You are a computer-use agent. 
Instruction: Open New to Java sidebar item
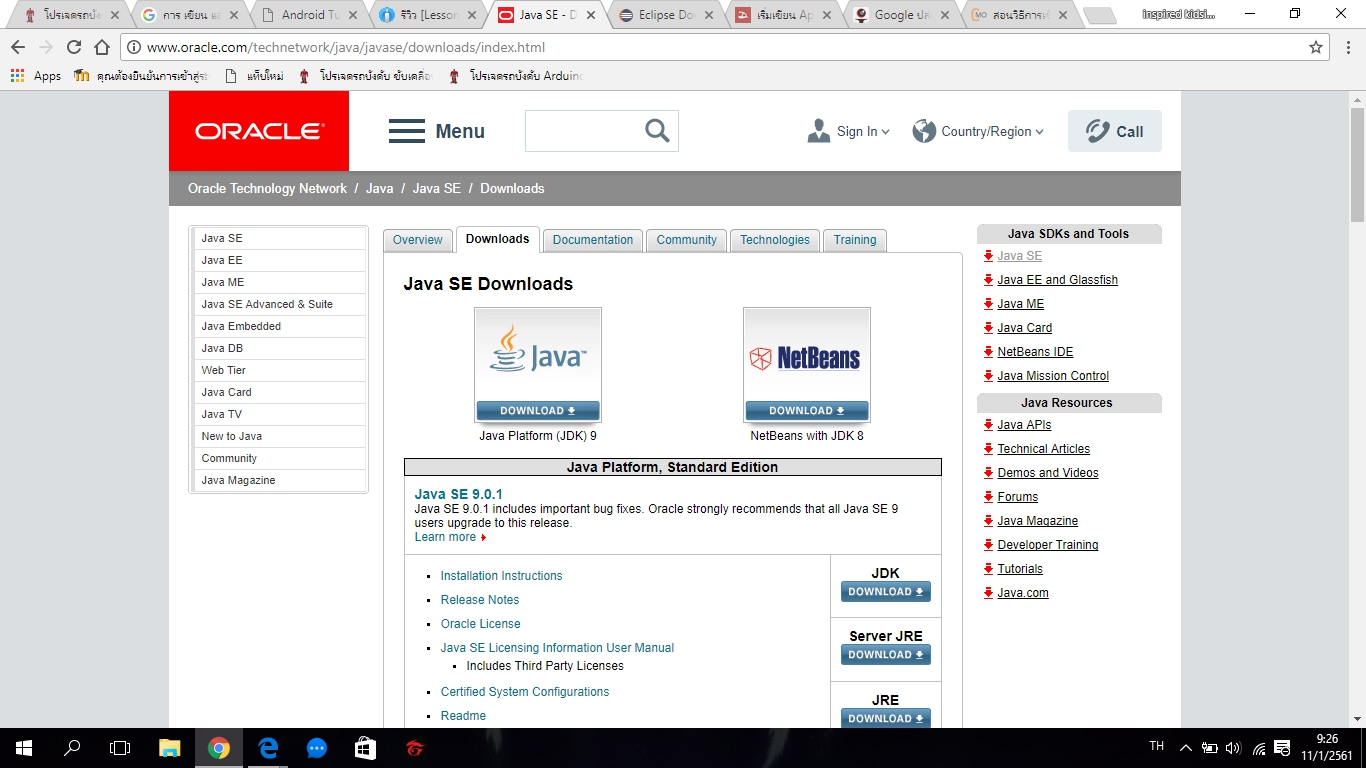click(x=279, y=436)
